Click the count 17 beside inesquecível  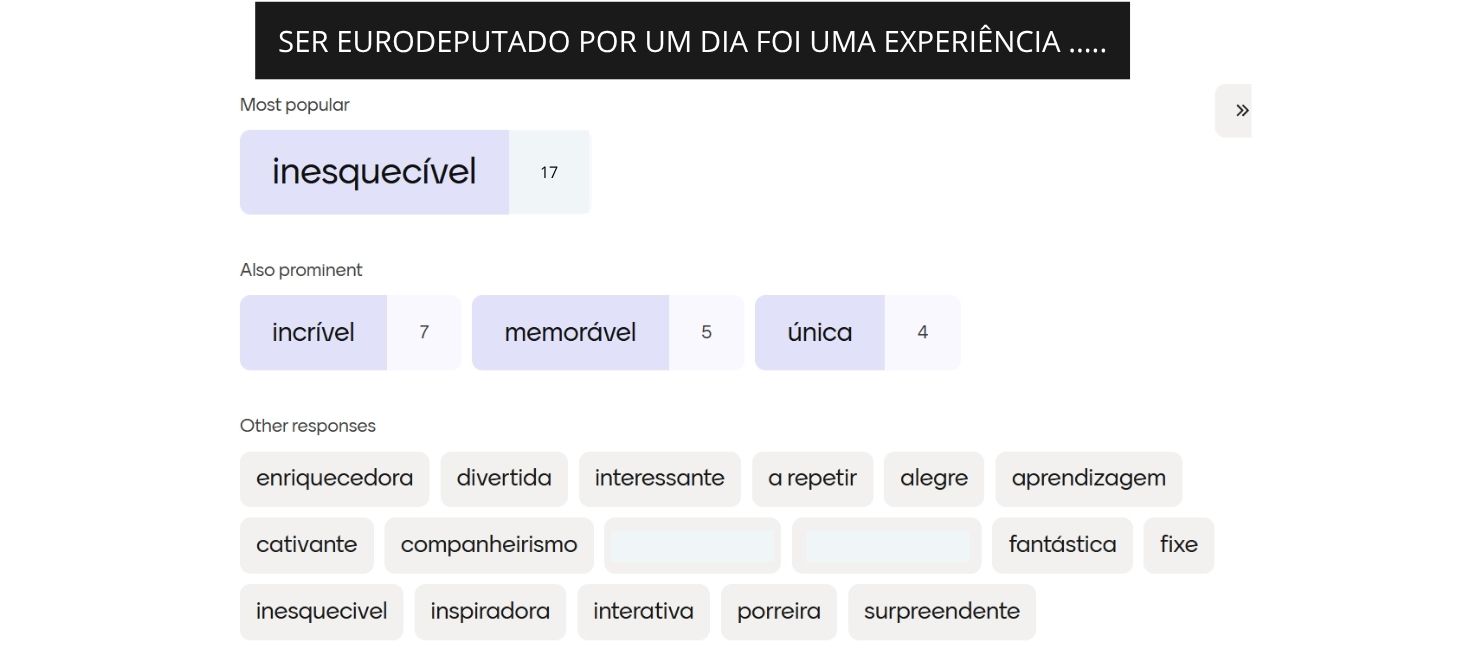tap(549, 172)
